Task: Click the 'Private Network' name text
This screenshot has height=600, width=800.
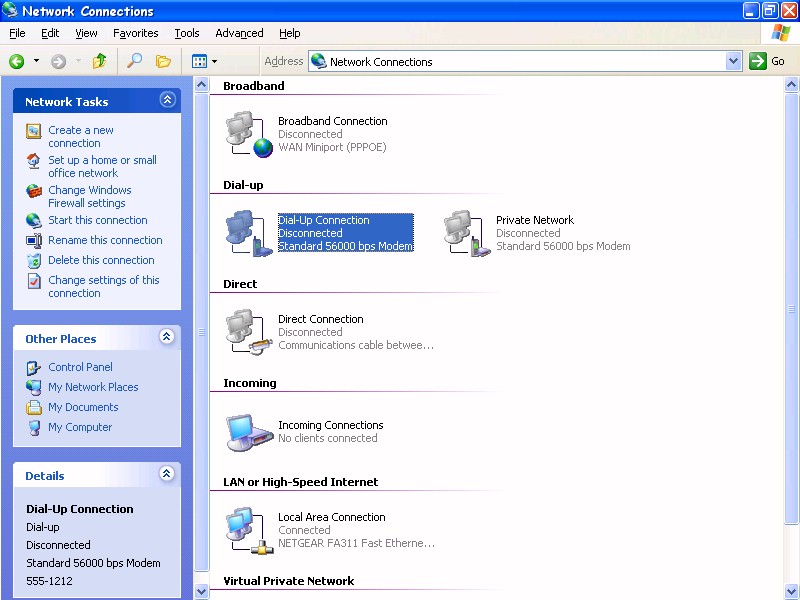Action: tap(535, 220)
